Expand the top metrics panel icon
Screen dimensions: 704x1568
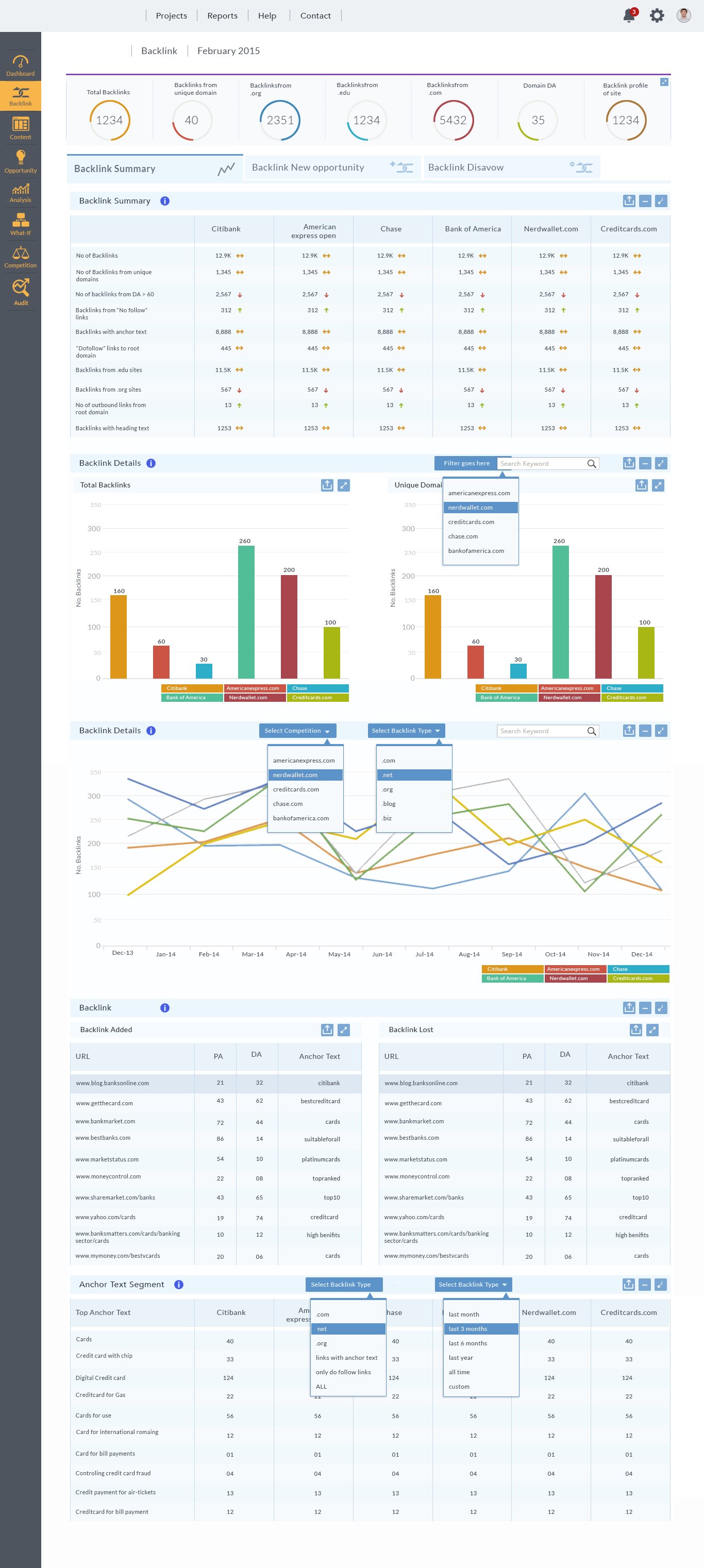(x=664, y=81)
